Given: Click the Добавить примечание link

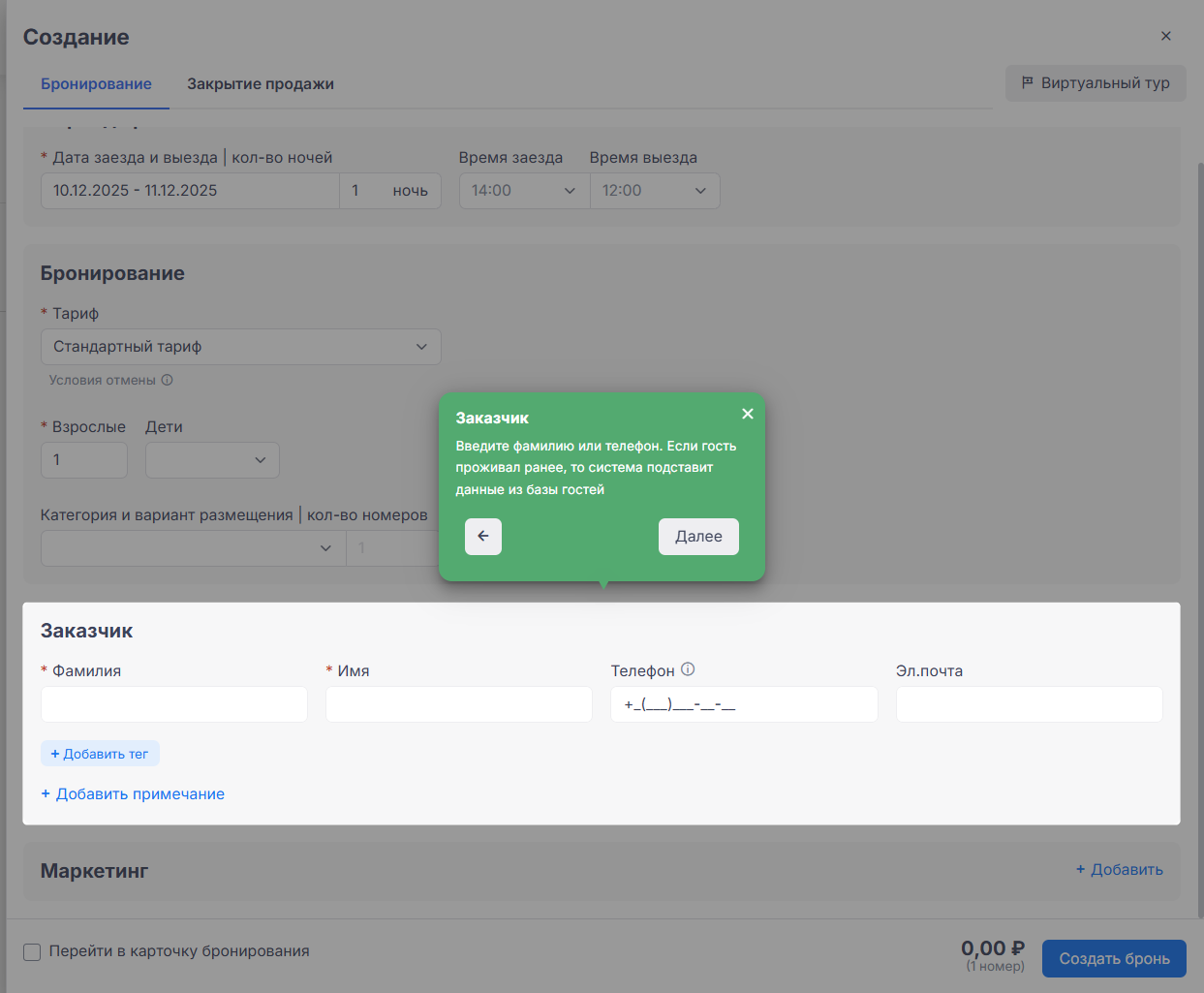Looking at the screenshot, I should pos(133,794).
